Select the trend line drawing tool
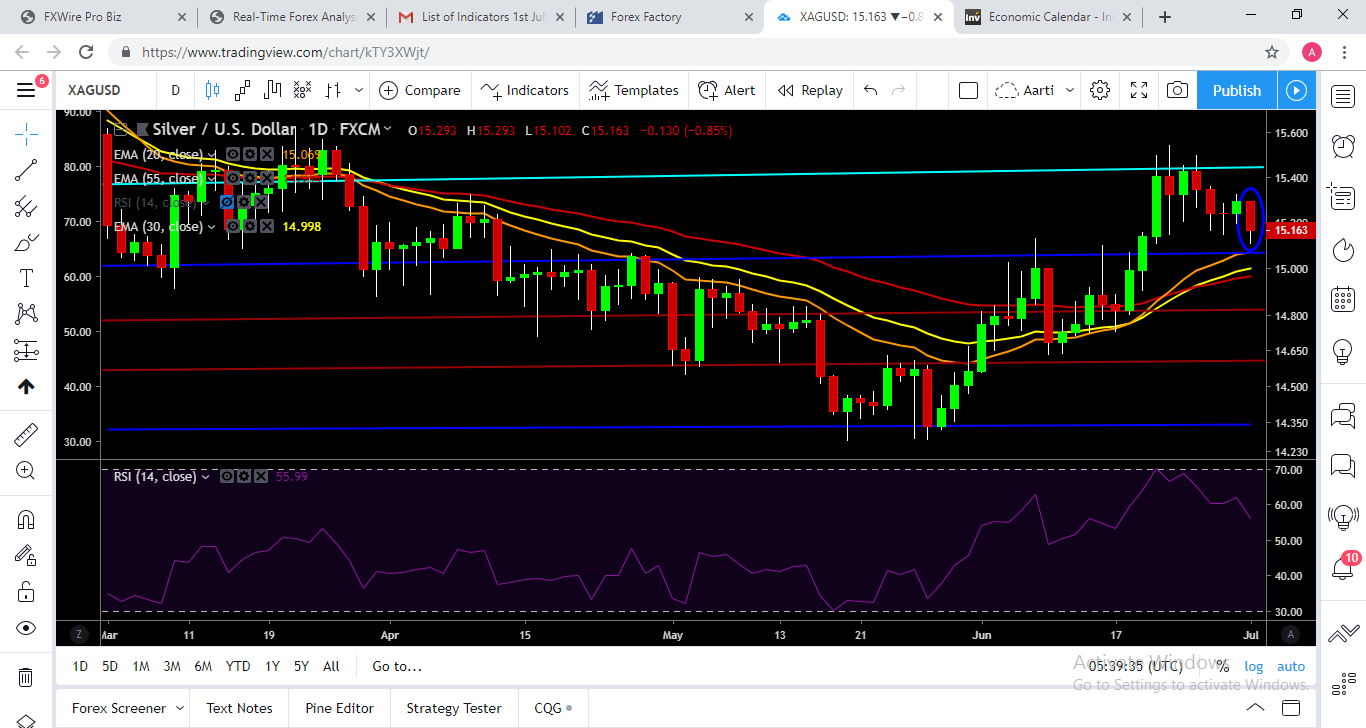The image size is (1366, 728). pos(26,170)
